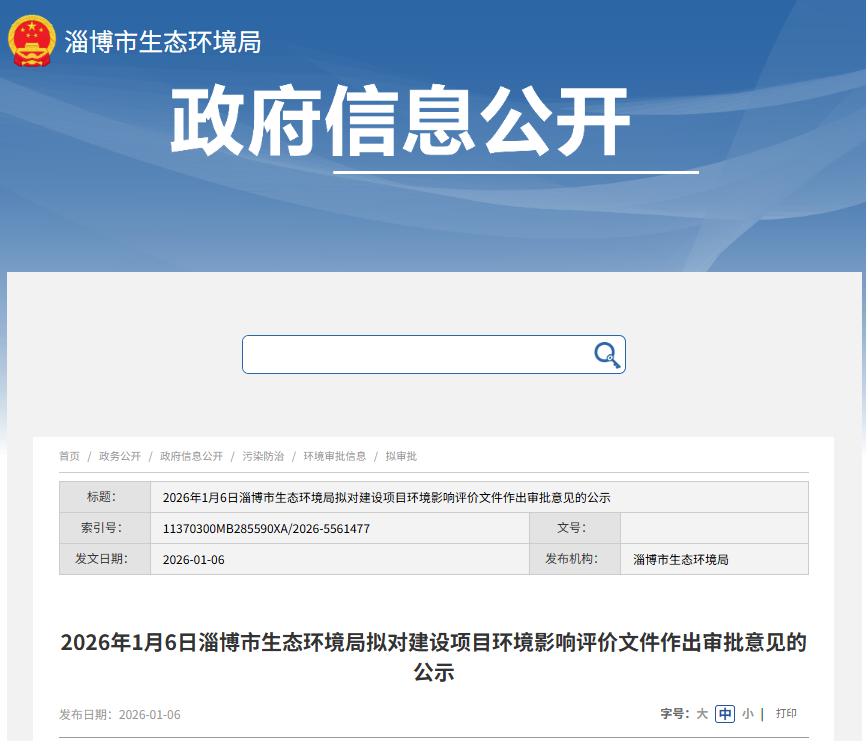Select 拟审批 in breadcrumb trail

(401, 456)
